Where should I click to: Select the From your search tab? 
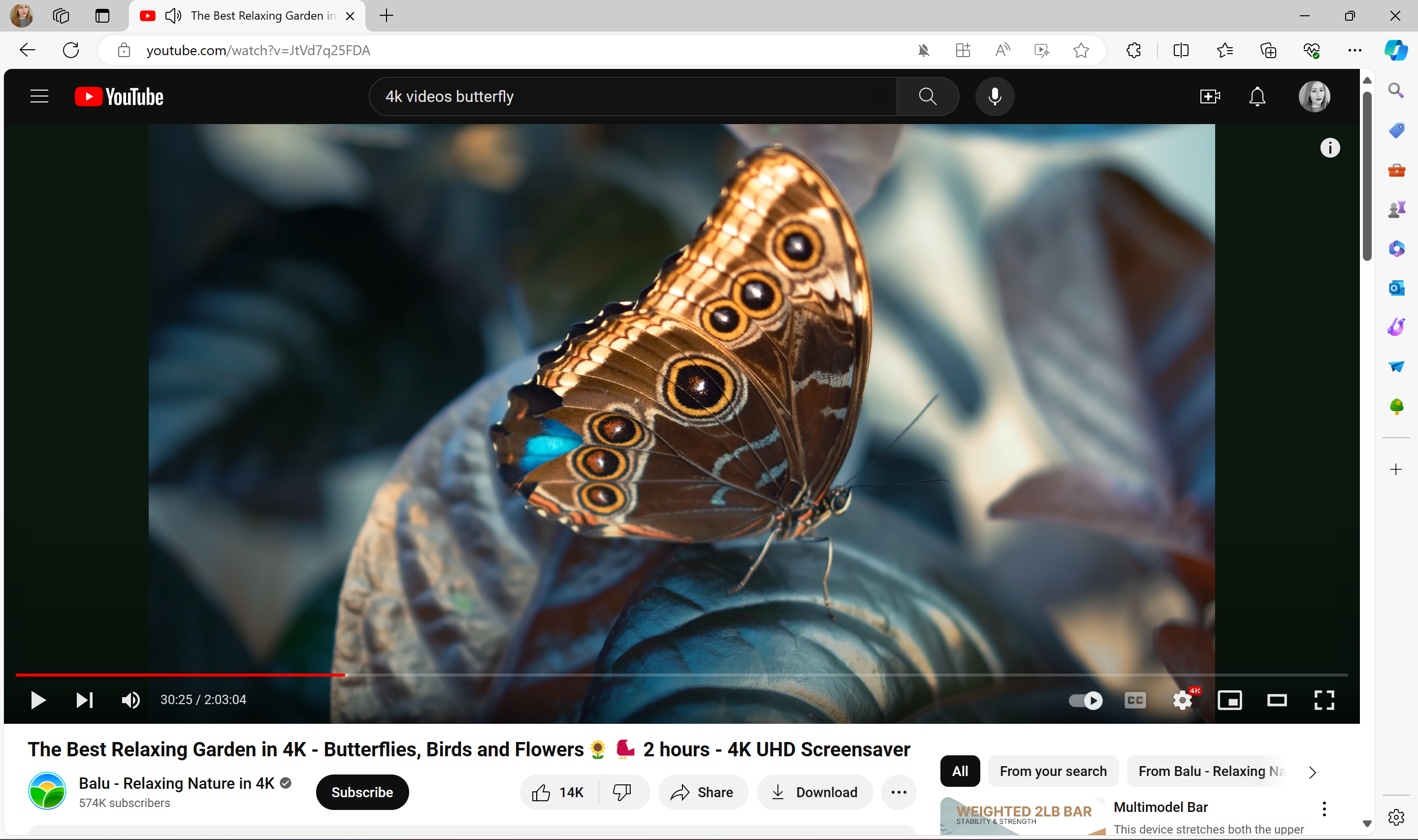click(x=1053, y=771)
